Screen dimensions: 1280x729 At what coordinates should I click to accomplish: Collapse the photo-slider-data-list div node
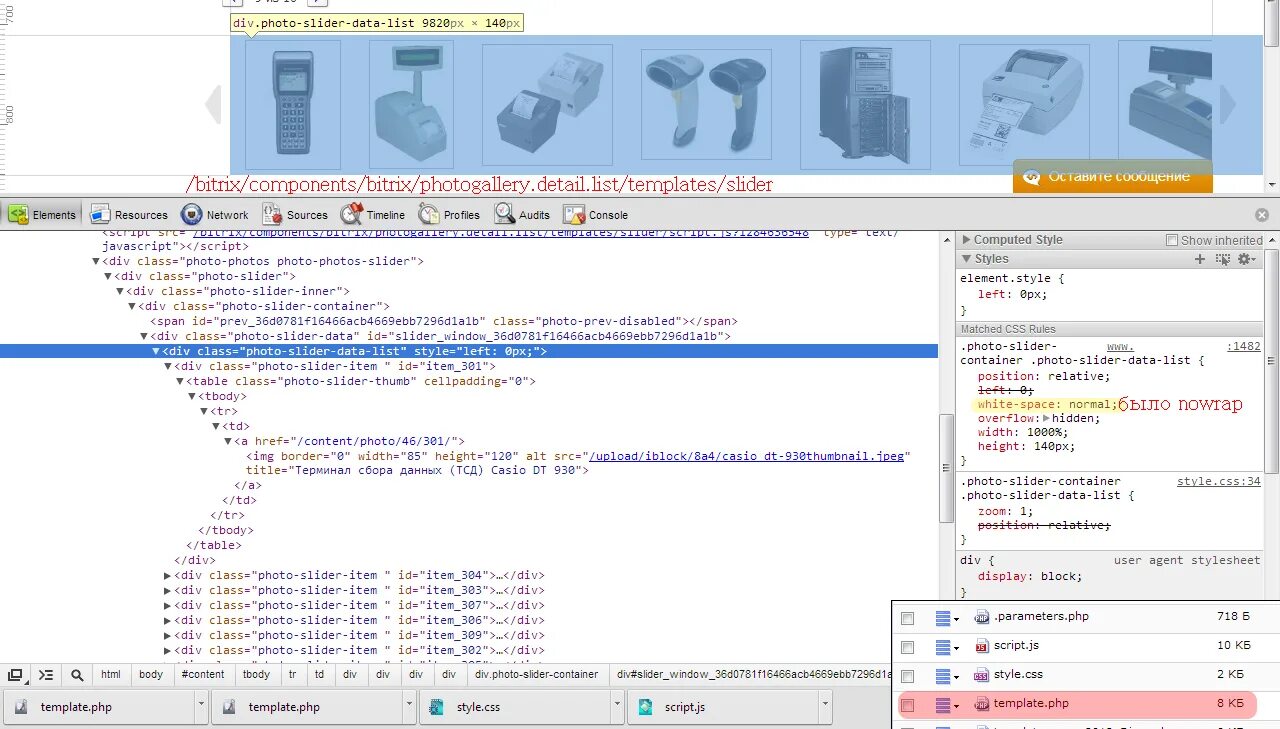[x=156, y=352]
